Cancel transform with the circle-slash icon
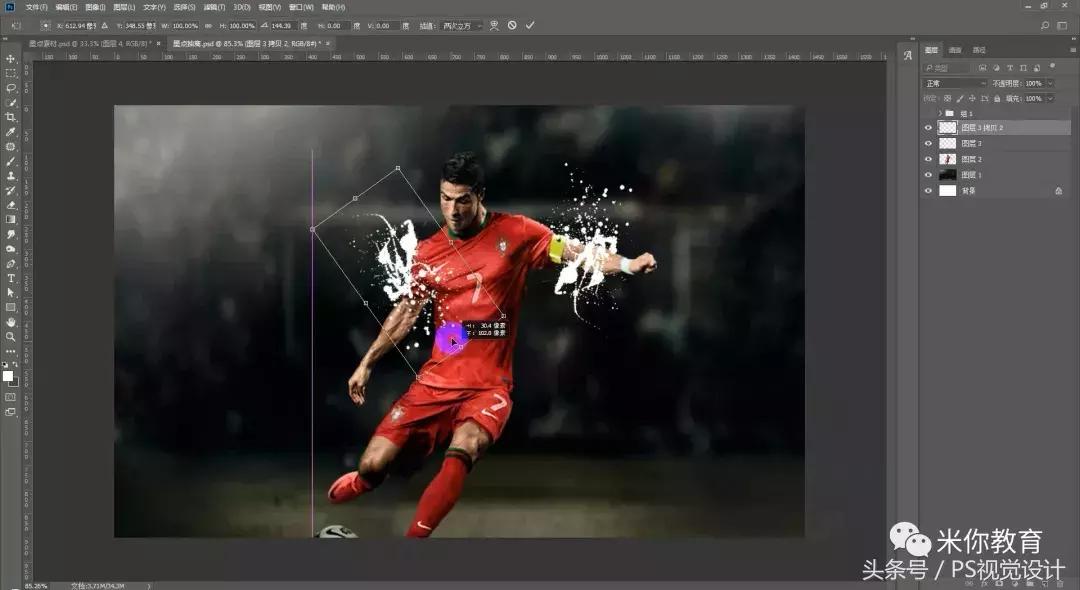The width and height of the screenshot is (1080, 590). pyautogui.click(x=512, y=25)
